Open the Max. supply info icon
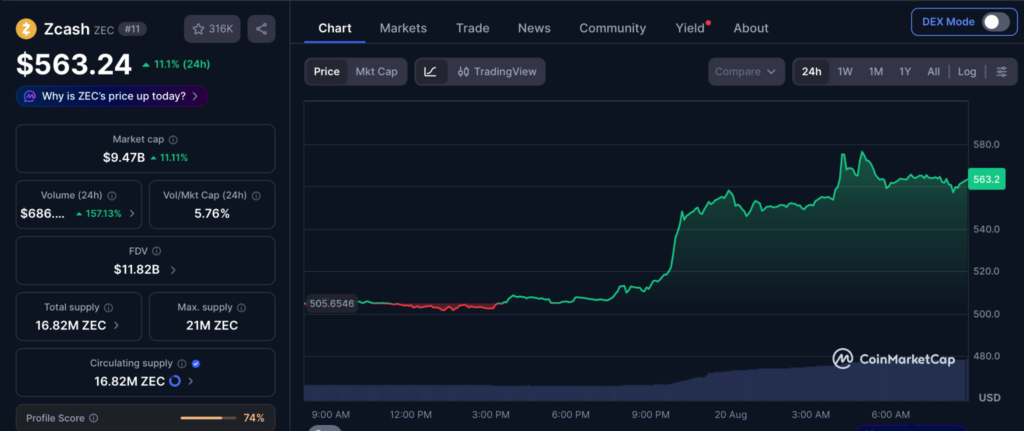Screen dimensions: 1024x431 point(242,307)
